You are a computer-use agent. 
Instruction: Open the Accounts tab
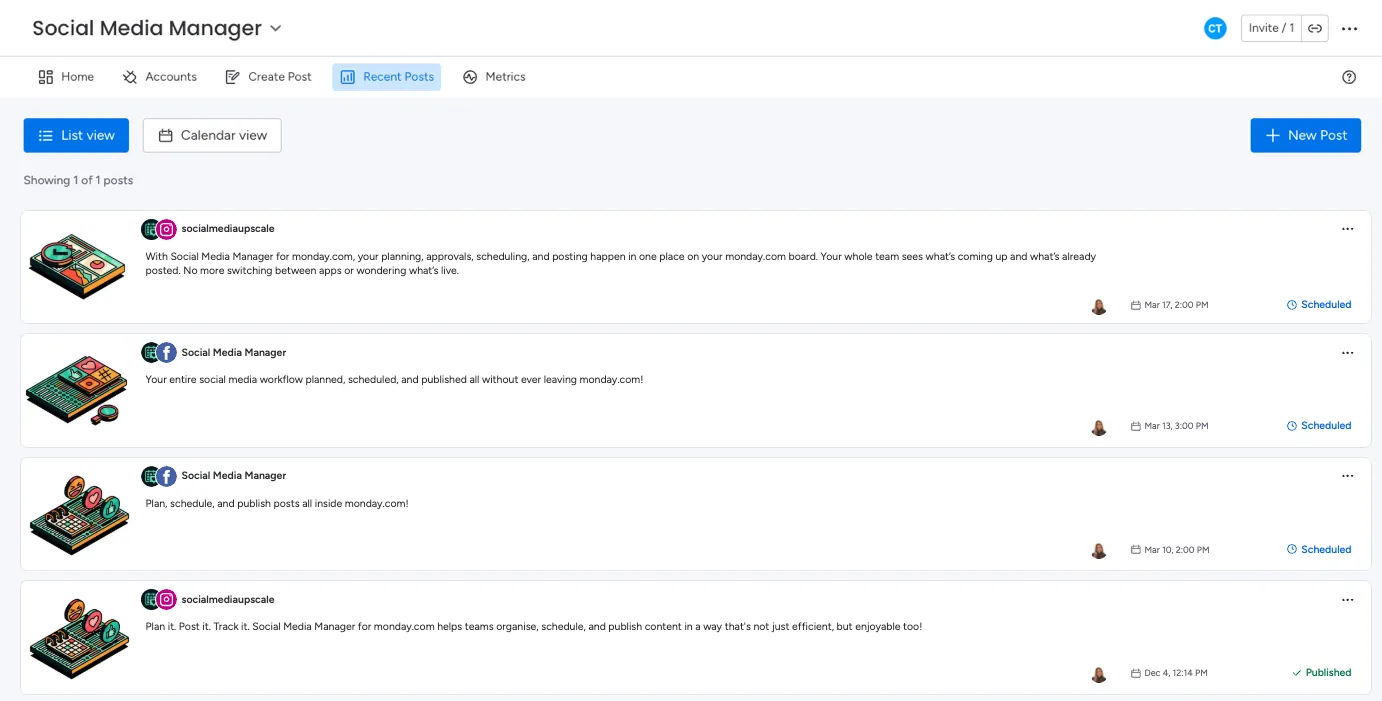pos(160,77)
